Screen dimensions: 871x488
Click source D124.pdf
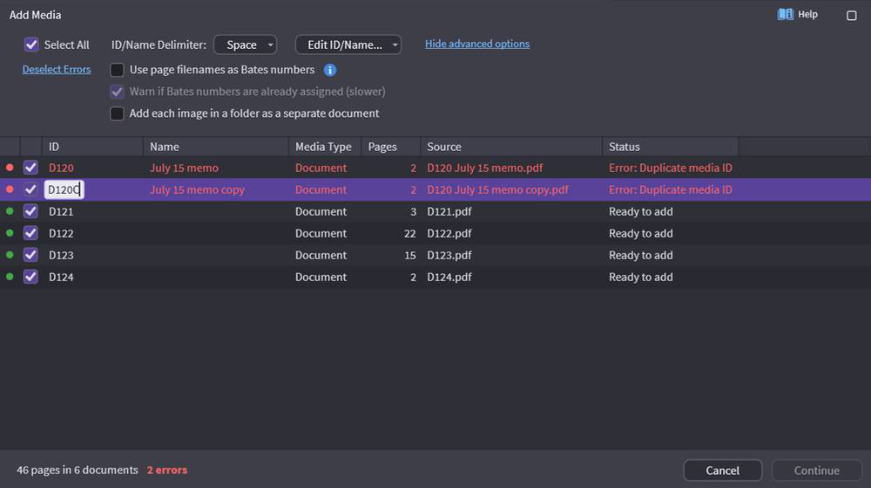[x=449, y=276]
